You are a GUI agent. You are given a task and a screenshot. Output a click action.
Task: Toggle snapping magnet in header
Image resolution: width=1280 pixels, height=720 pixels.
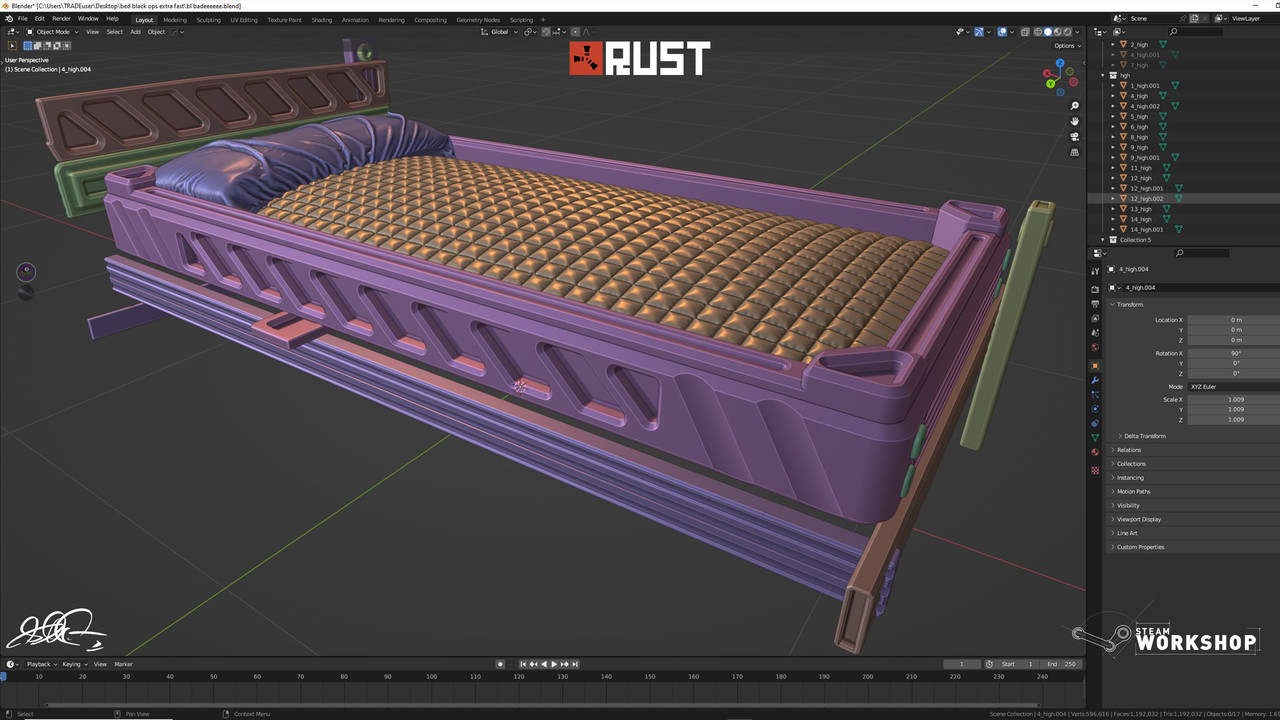tap(546, 32)
